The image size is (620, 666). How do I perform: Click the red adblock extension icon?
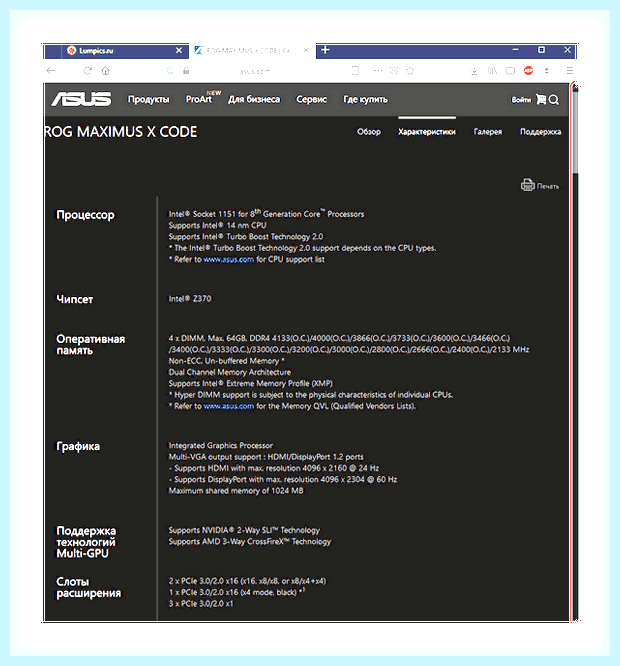click(528, 71)
